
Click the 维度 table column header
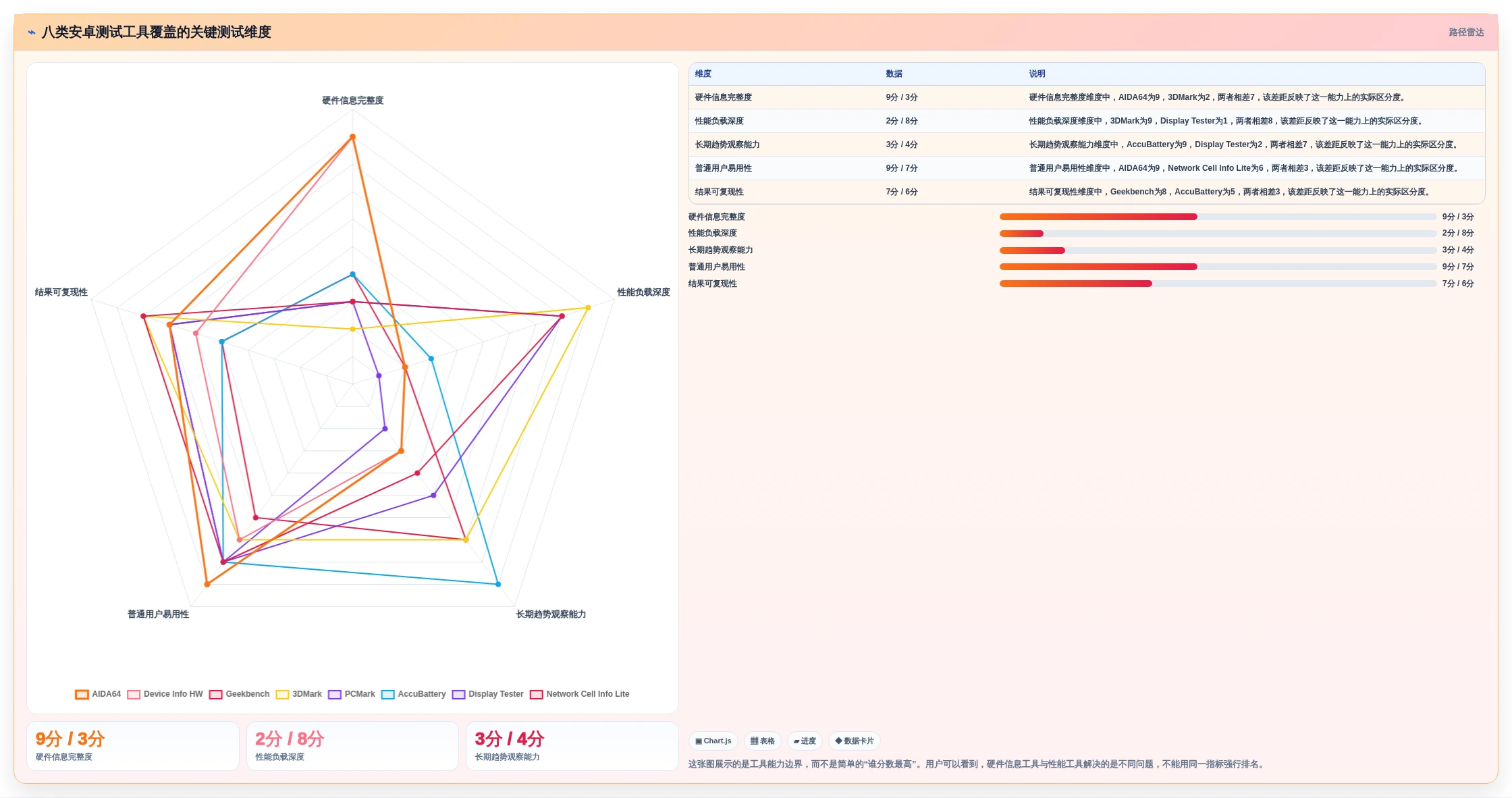[703, 74]
